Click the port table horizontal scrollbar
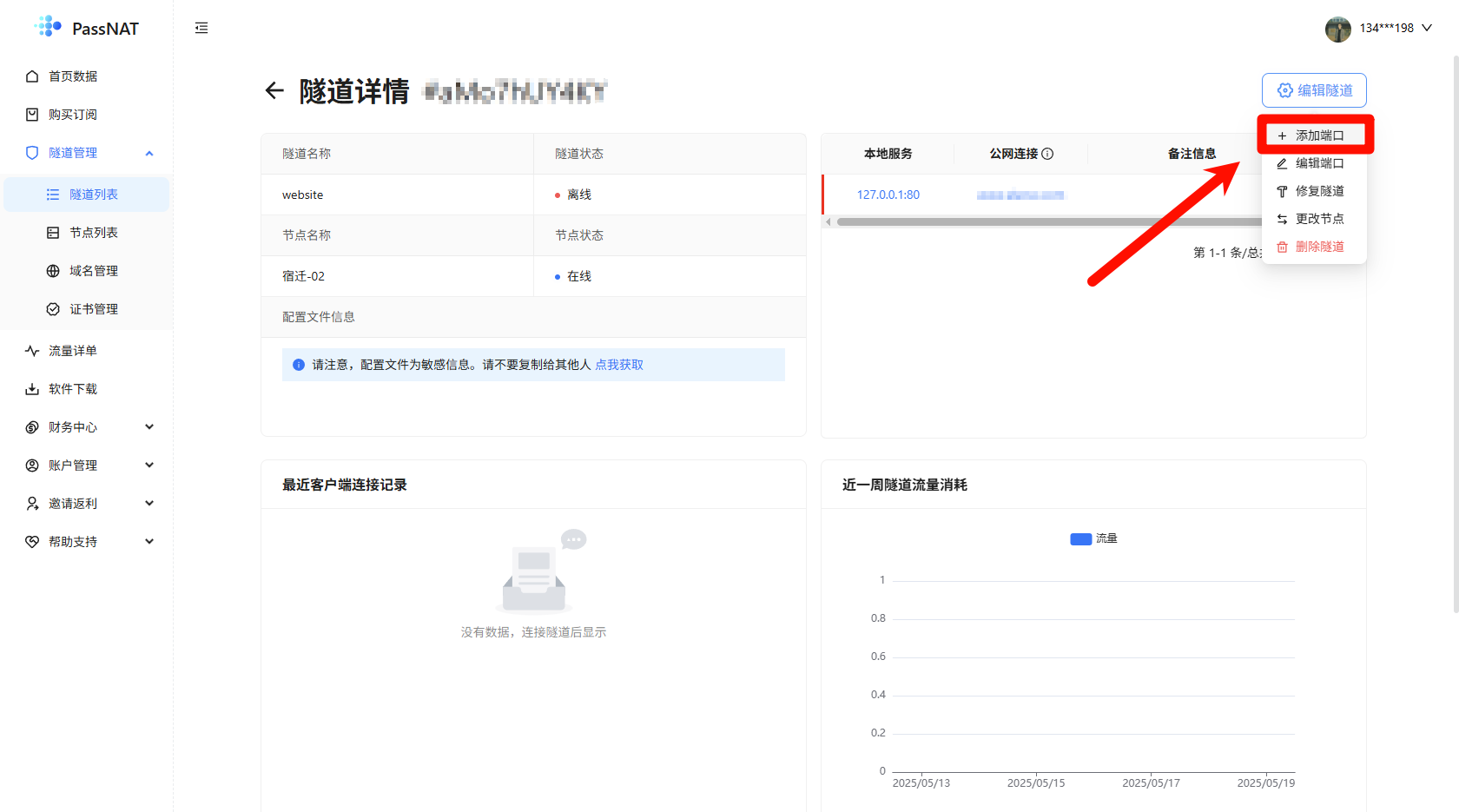 pyautogui.click(x=1042, y=222)
